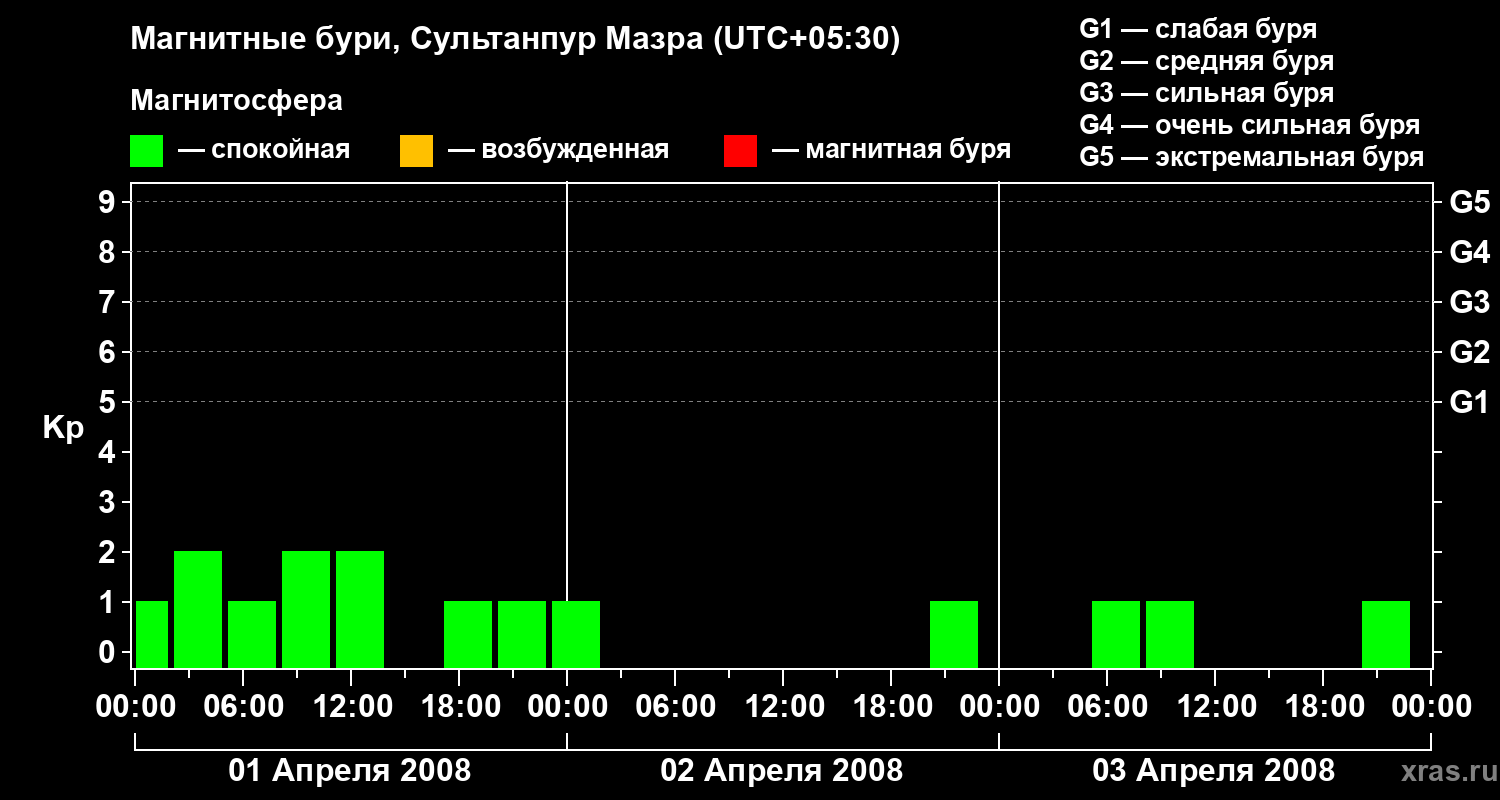Click the Kp 2 bar at 12:00 on 01 April
The width and height of the screenshot is (1500, 800).
[360, 609]
